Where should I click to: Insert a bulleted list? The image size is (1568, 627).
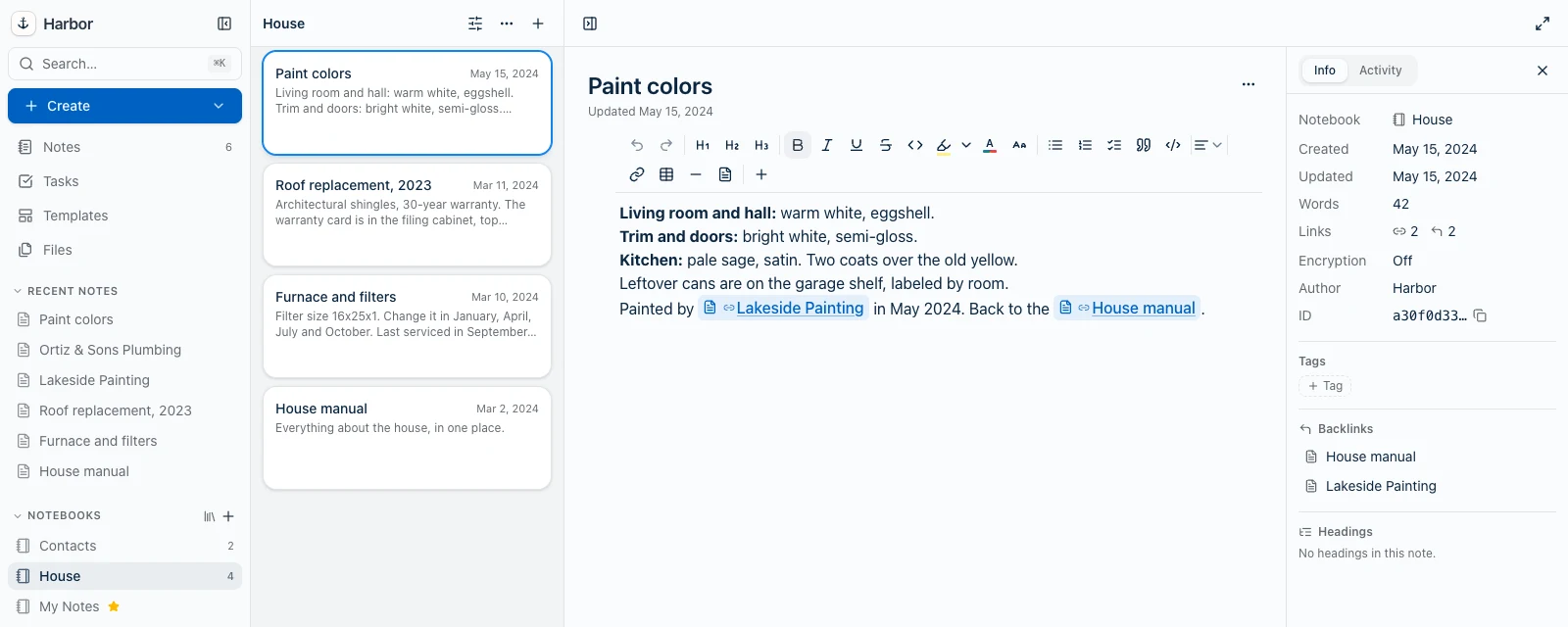click(x=1055, y=145)
